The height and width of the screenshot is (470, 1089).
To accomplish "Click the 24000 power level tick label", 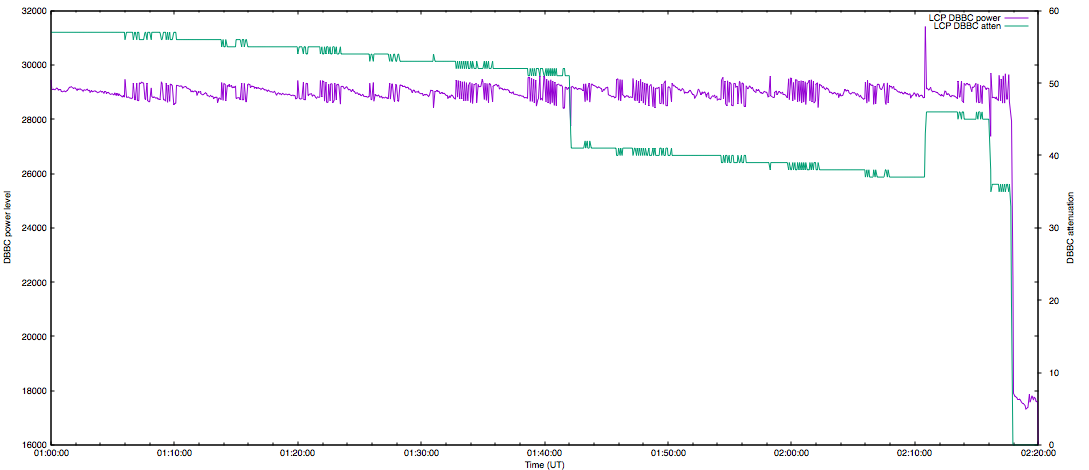I will pyautogui.click(x=32, y=228).
